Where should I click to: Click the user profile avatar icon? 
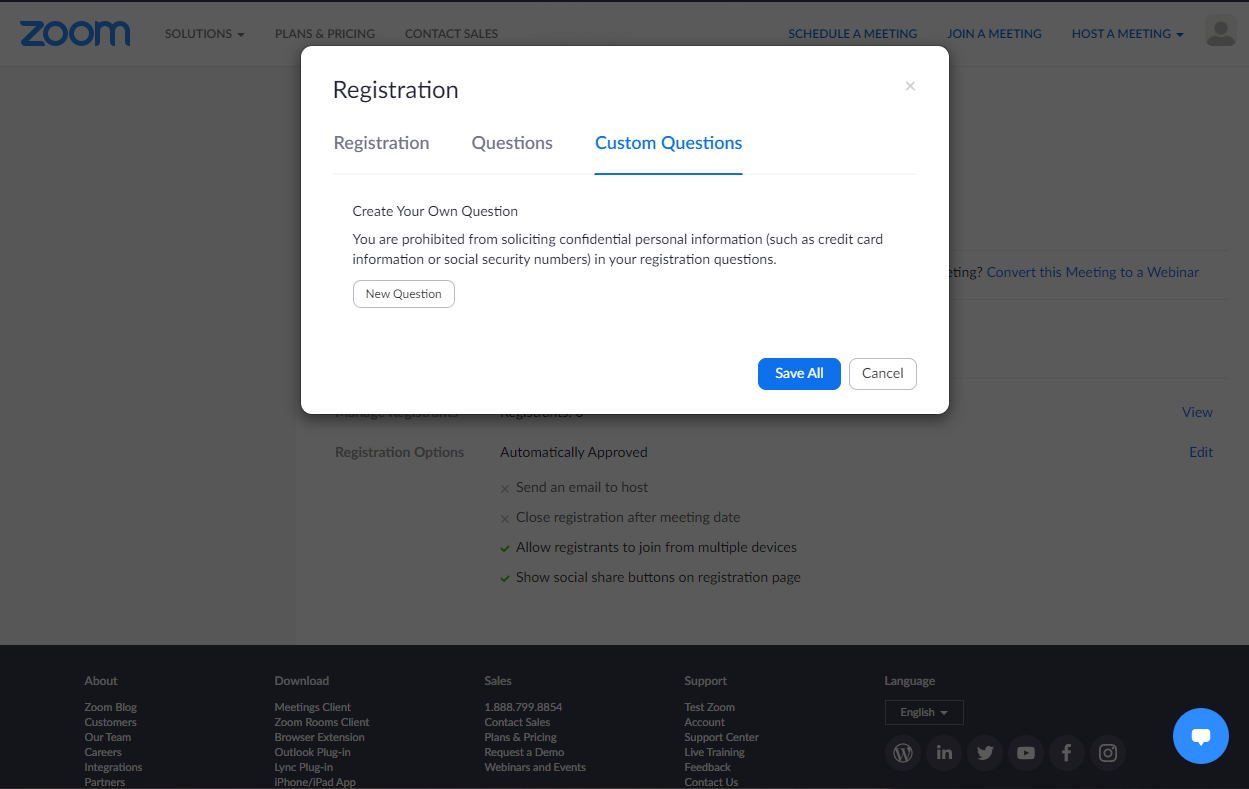click(1221, 32)
